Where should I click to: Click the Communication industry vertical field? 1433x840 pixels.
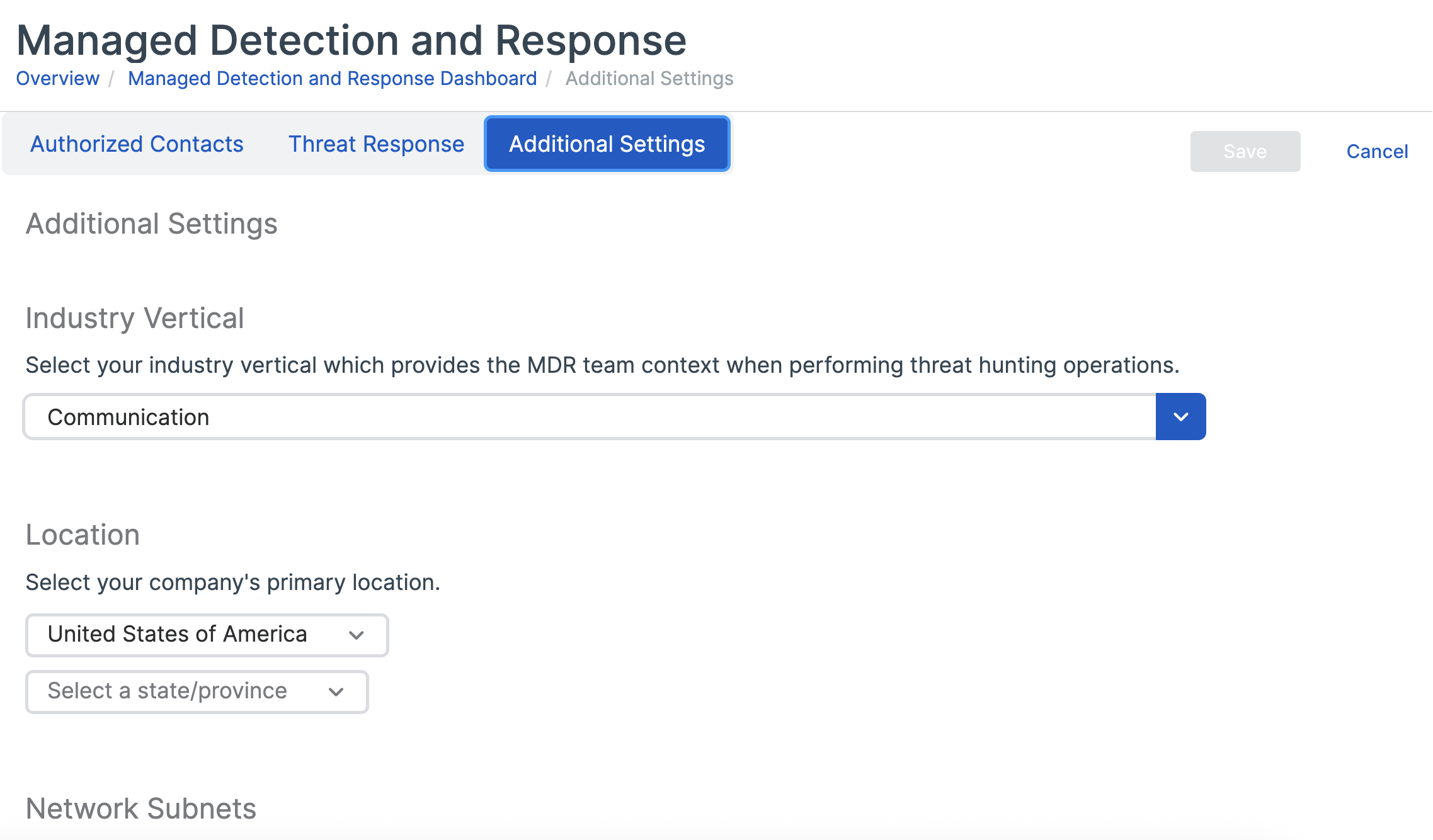coord(589,417)
